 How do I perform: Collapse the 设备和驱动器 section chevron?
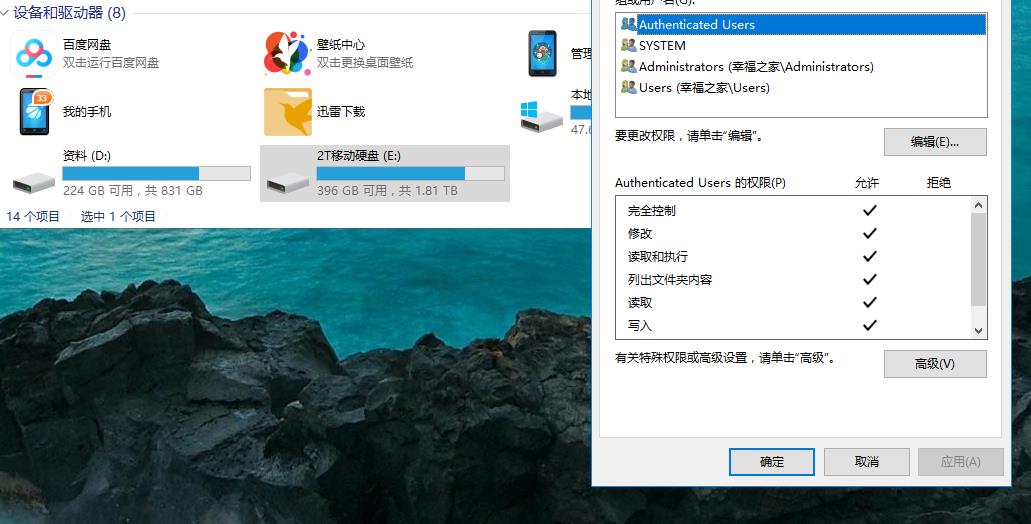(5, 14)
